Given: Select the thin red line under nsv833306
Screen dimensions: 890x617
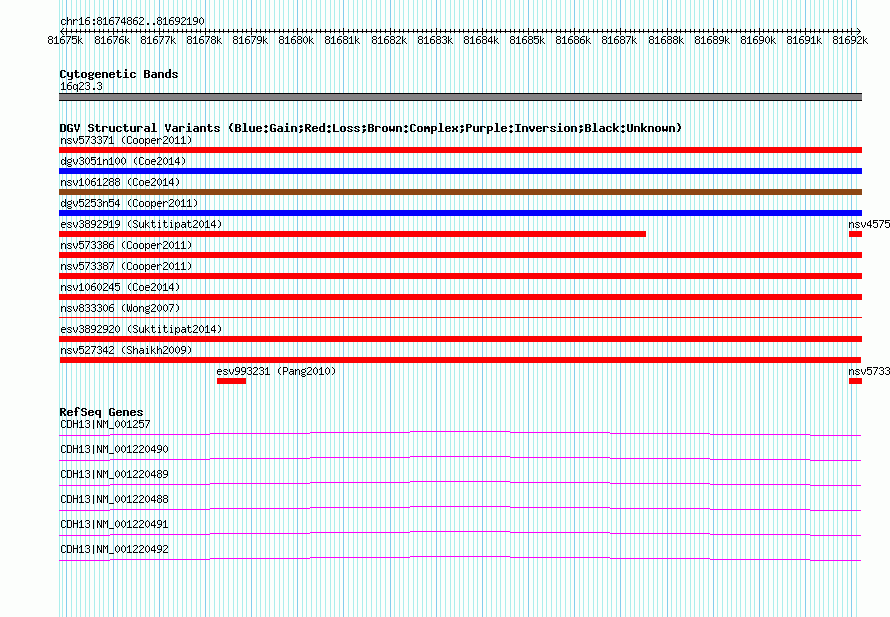Looking at the screenshot, I should pyautogui.click(x=460, y=317).
